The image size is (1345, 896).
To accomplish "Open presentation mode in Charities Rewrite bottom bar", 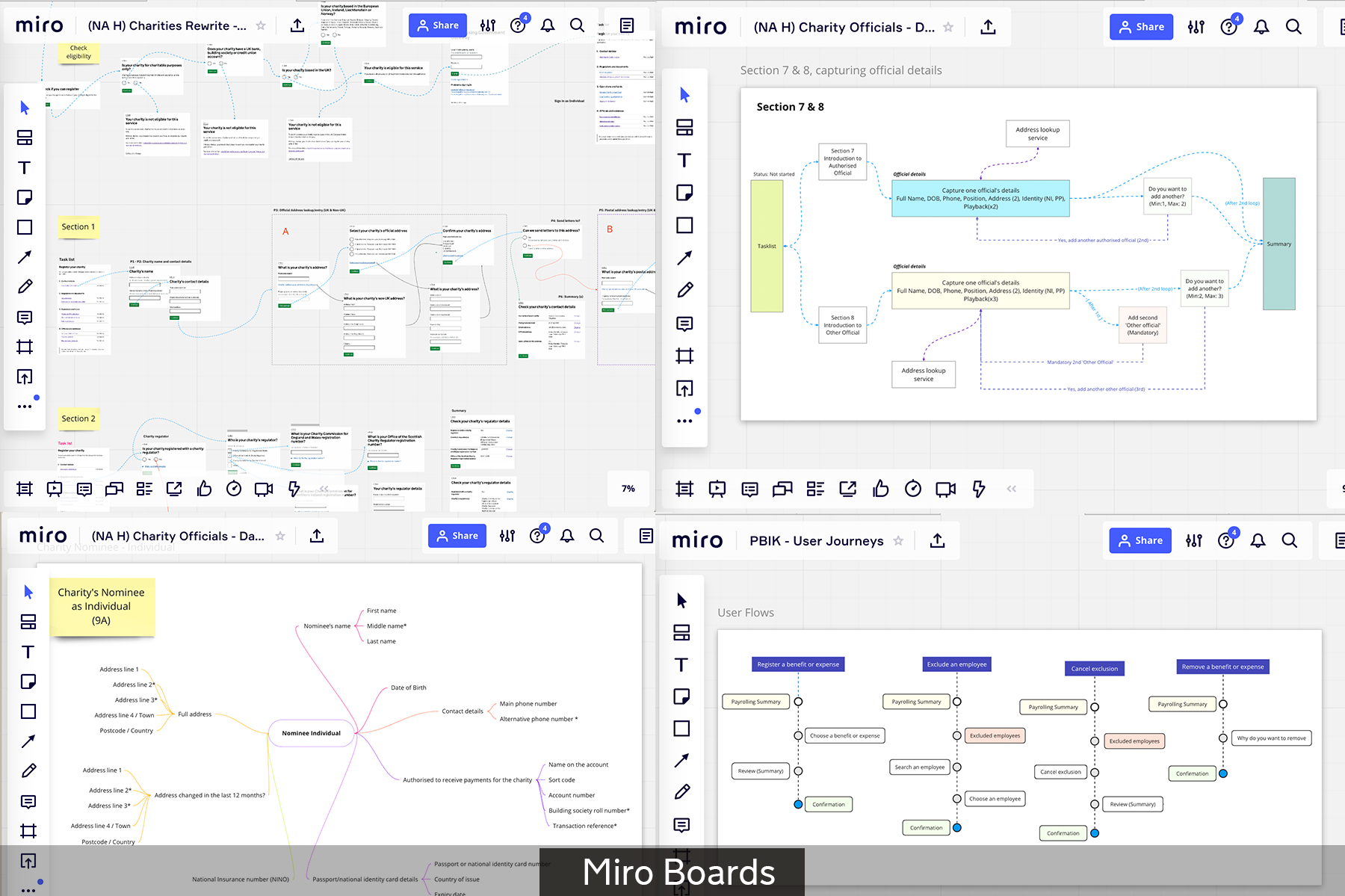I will point(55,489).
